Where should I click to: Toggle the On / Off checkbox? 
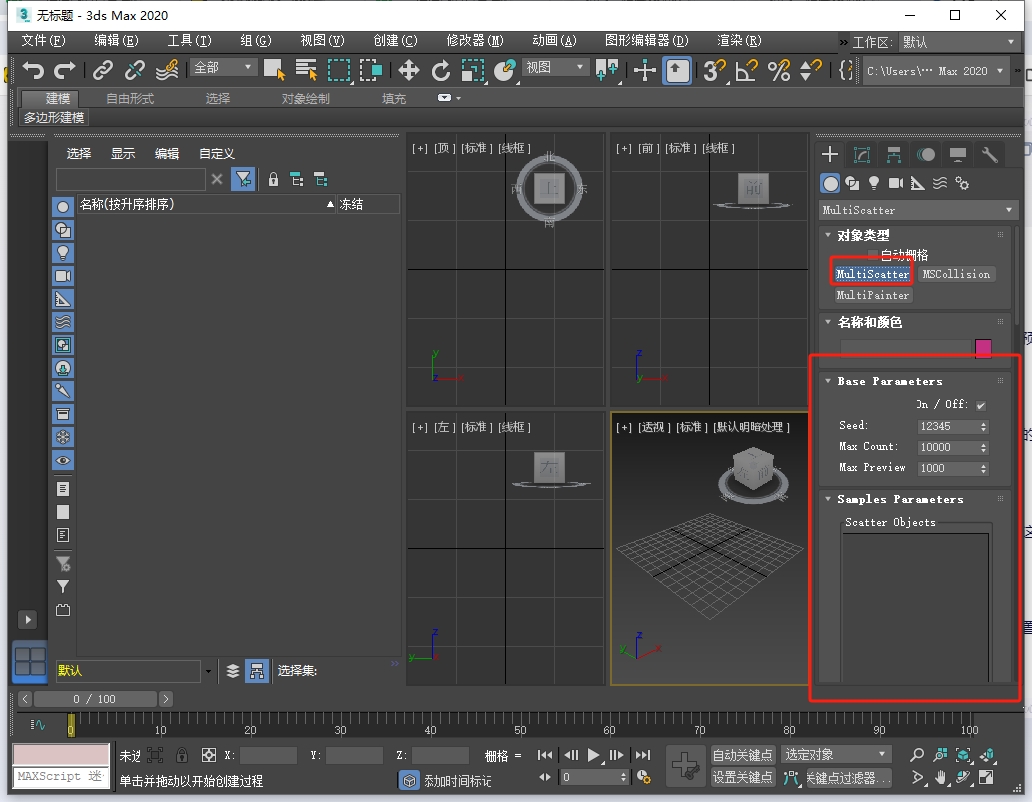click(981, 405)
